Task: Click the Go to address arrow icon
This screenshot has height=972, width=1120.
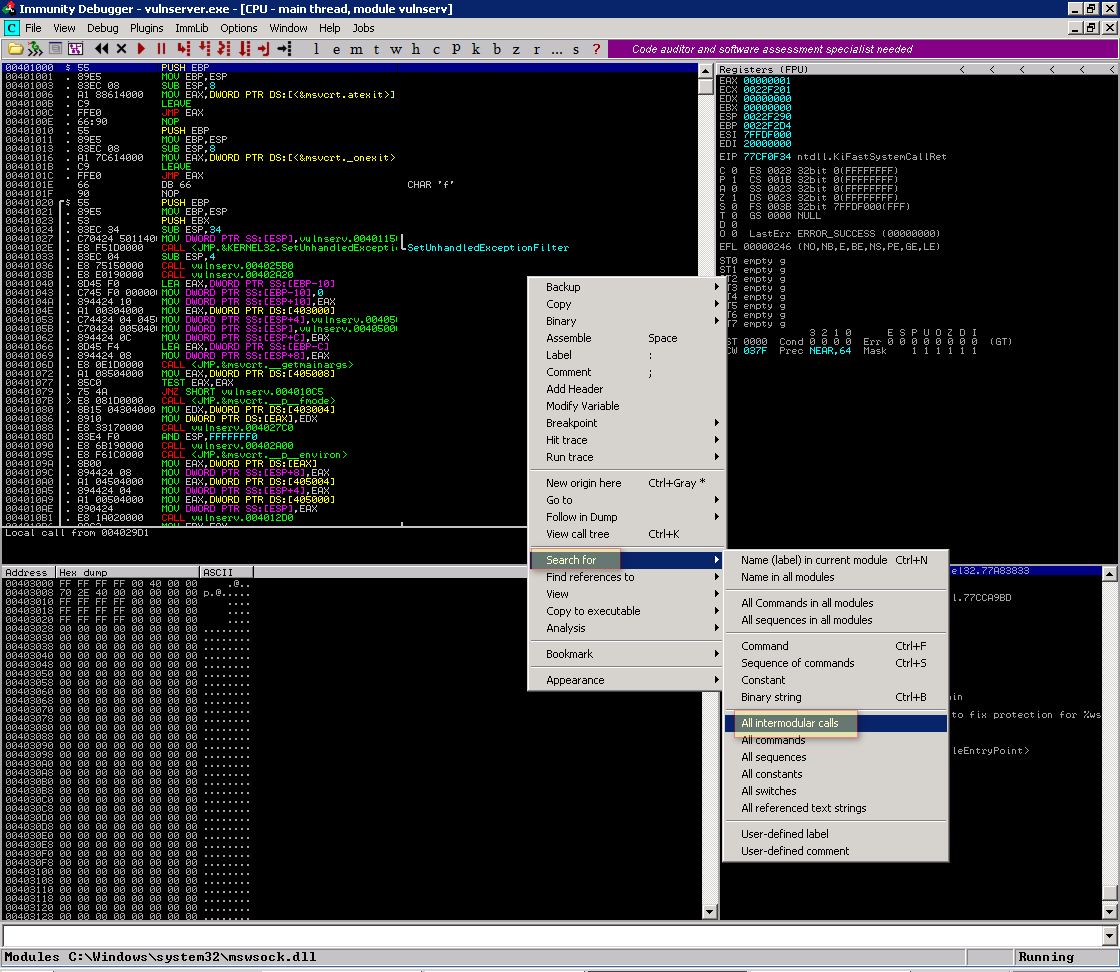Action: point(284,49)
